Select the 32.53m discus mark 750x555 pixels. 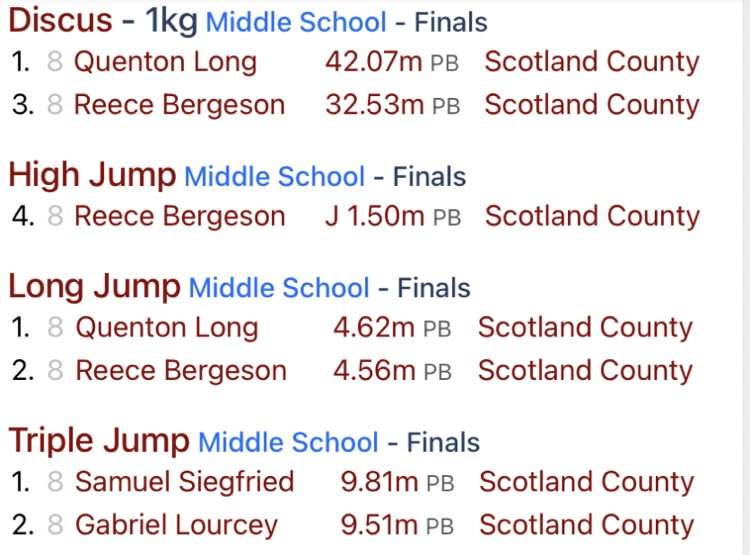tap(374, 105)
